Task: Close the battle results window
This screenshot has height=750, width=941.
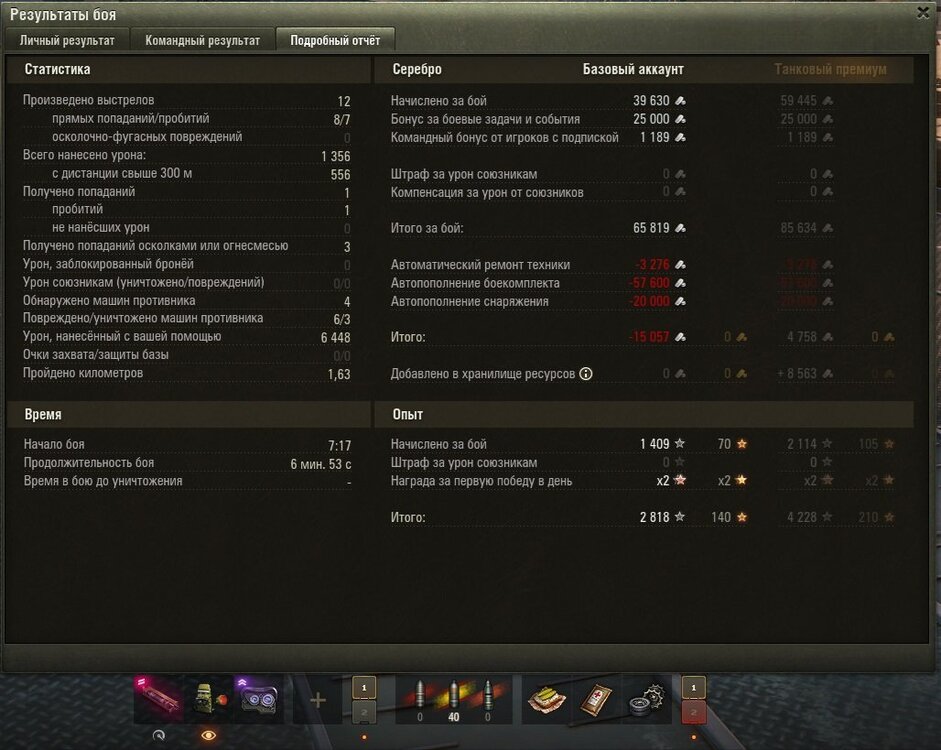Action: coord(924,13)
